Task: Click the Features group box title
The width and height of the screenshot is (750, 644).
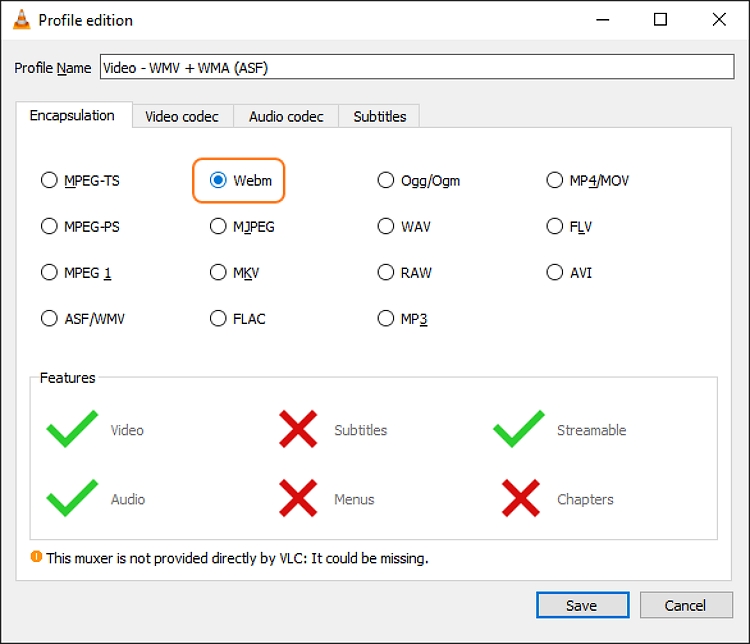Action: (x=67, y=378)
